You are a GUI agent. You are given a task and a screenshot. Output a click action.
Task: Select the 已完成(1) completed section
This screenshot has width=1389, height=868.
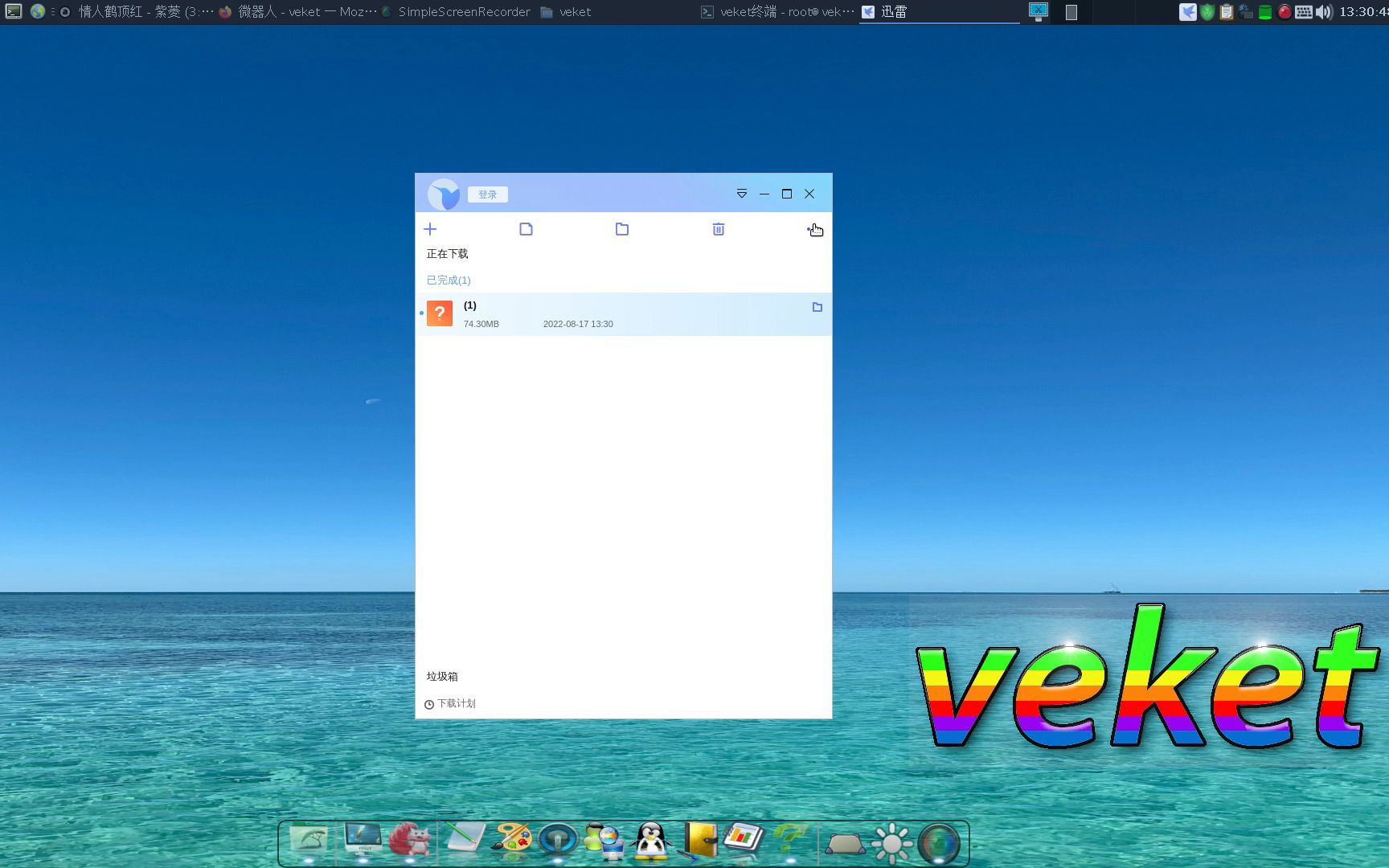click(x=449, y=280)
